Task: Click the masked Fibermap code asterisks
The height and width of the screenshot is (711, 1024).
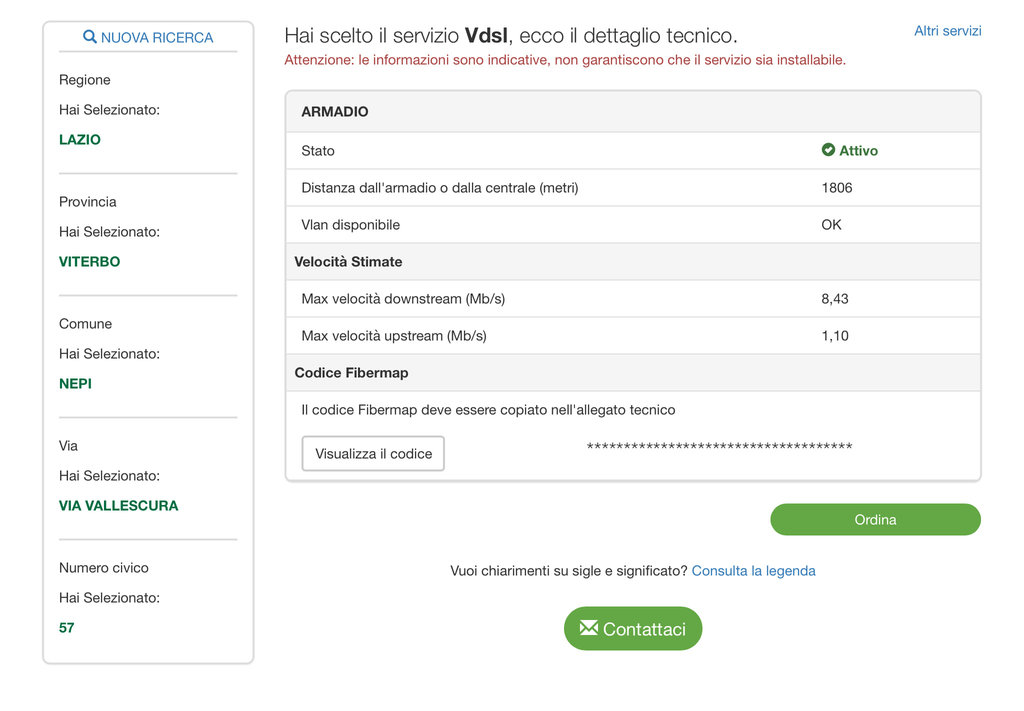Action: pos(719,446)
